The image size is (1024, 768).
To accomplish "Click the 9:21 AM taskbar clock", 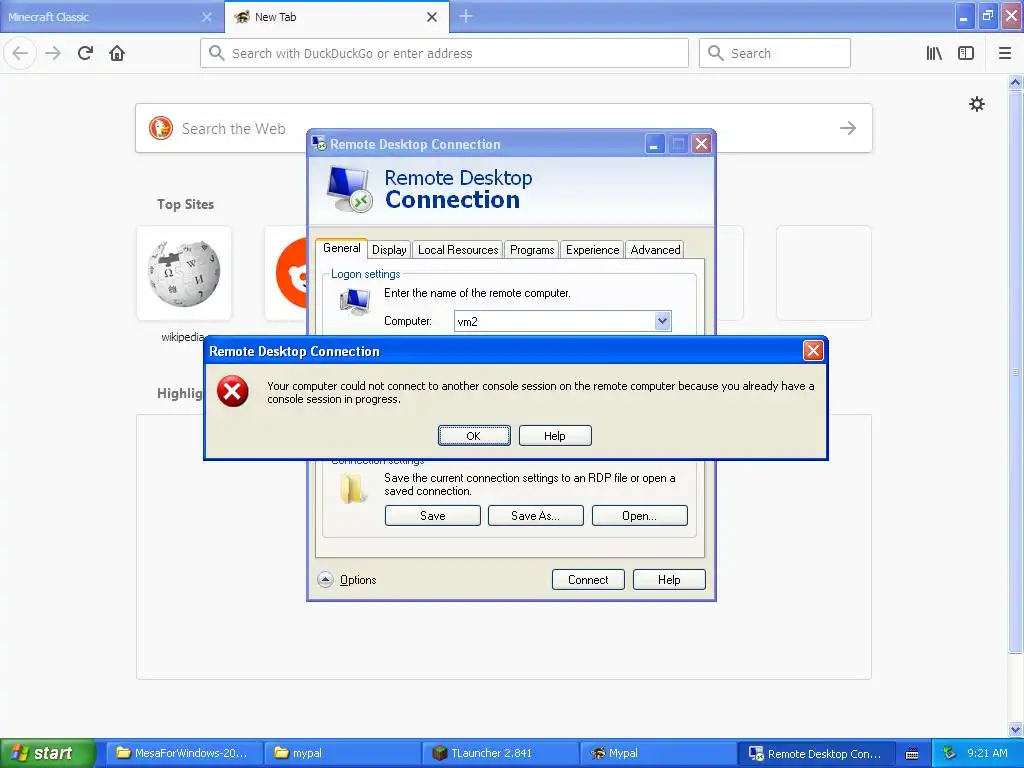I will [987, 753].
